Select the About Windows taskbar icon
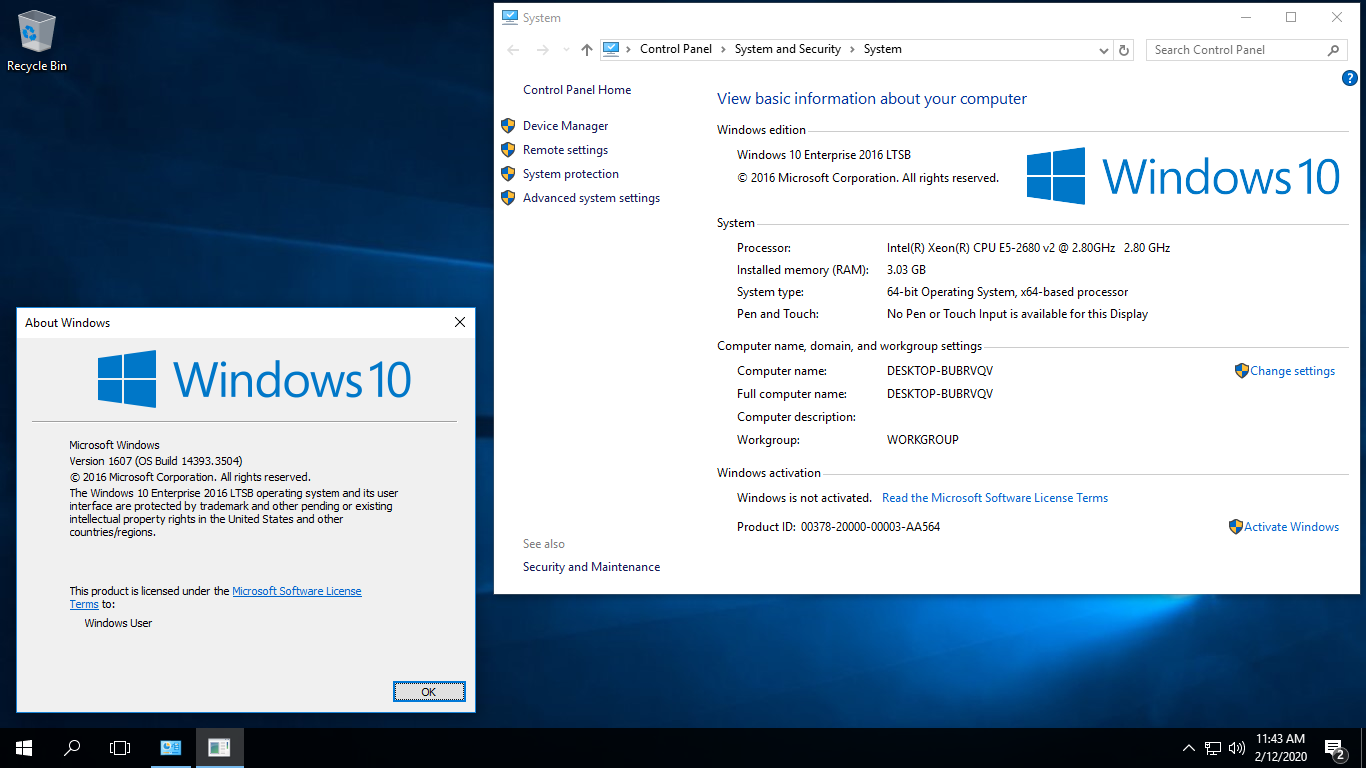 pos(220,747)
